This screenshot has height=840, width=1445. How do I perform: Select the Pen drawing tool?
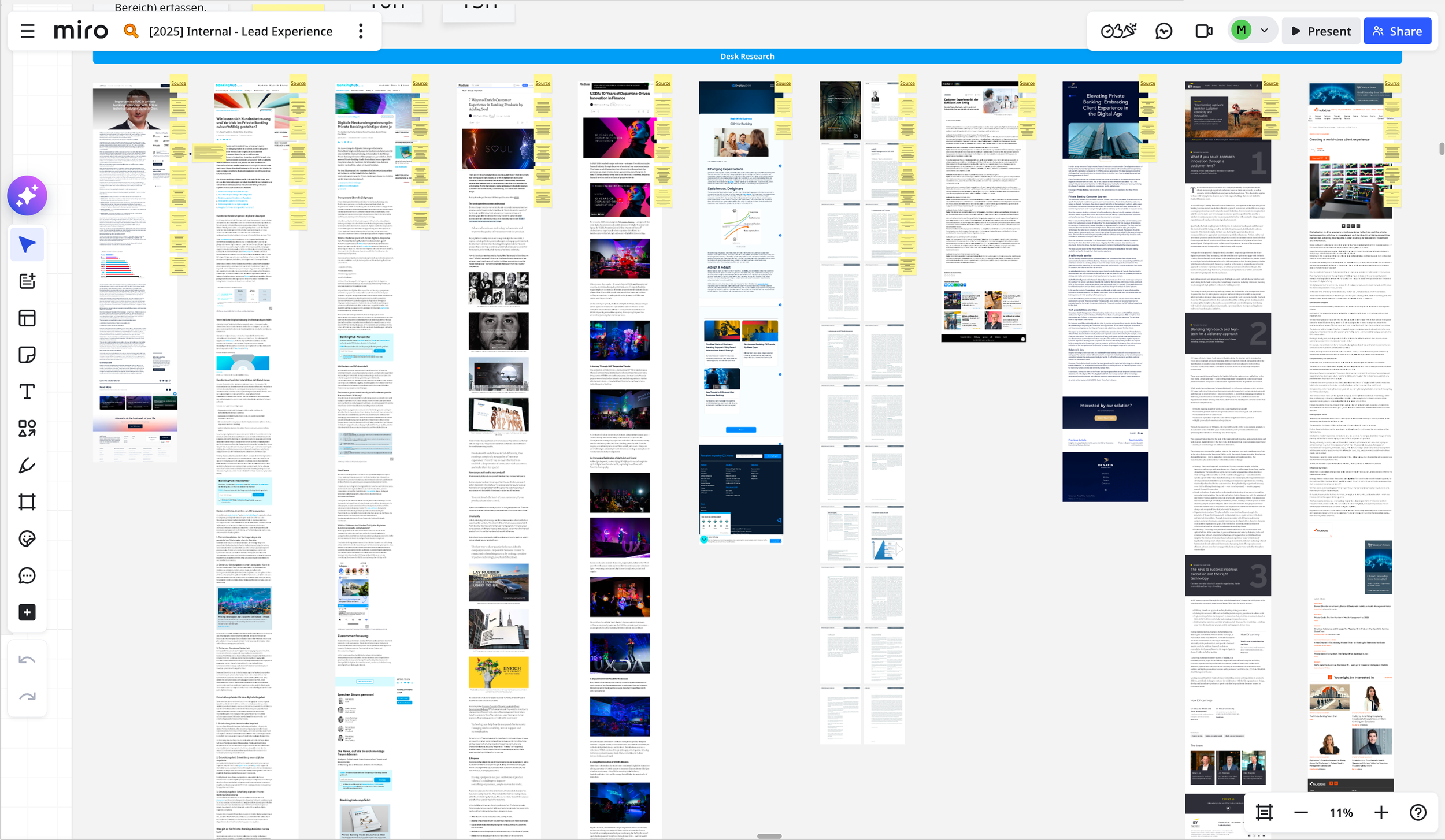click(x=27, y=465)
